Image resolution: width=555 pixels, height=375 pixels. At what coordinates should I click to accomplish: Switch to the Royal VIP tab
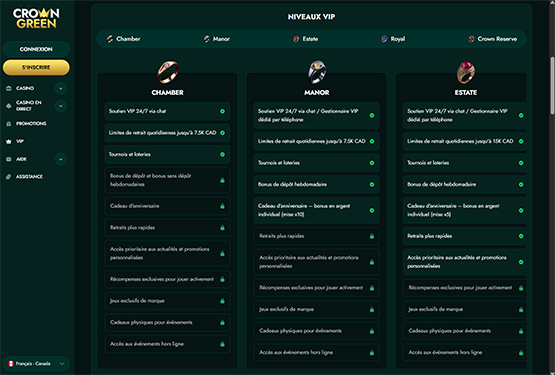(x=393, y=39)
